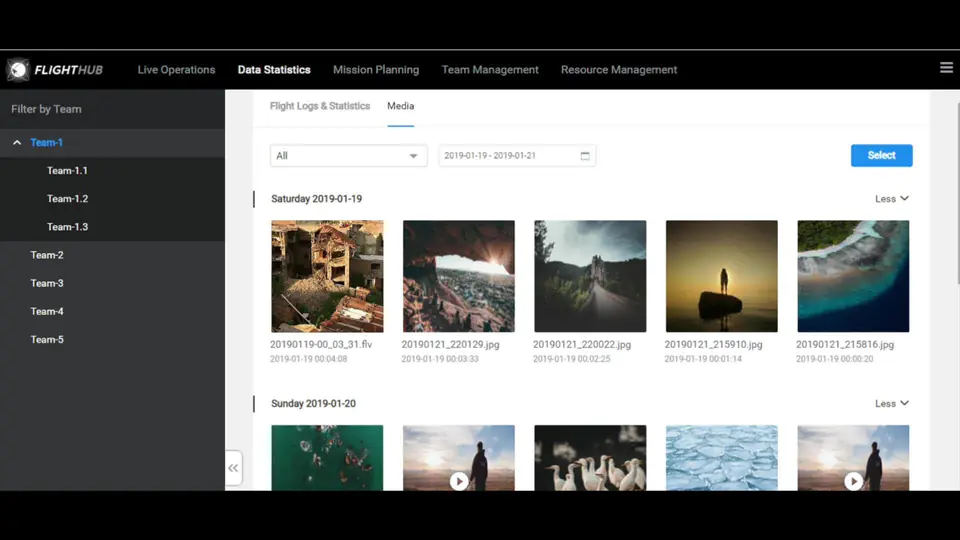
Task: Go to Live Operations
Action: [176, 70]
